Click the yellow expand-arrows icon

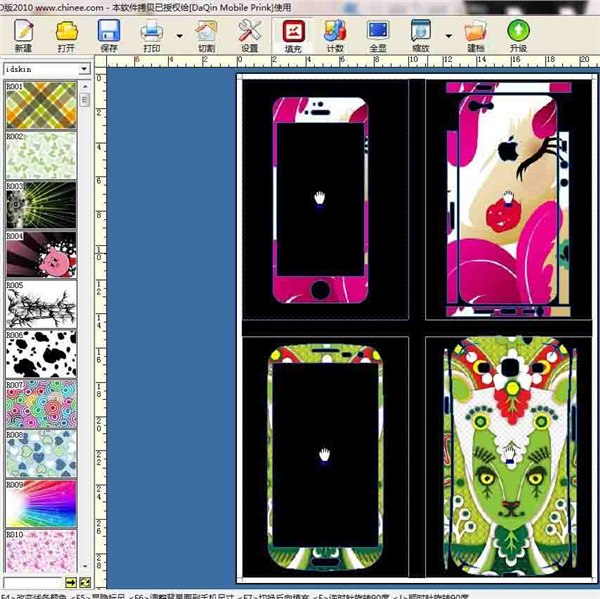pyautogui.click(x=85, y=582)
